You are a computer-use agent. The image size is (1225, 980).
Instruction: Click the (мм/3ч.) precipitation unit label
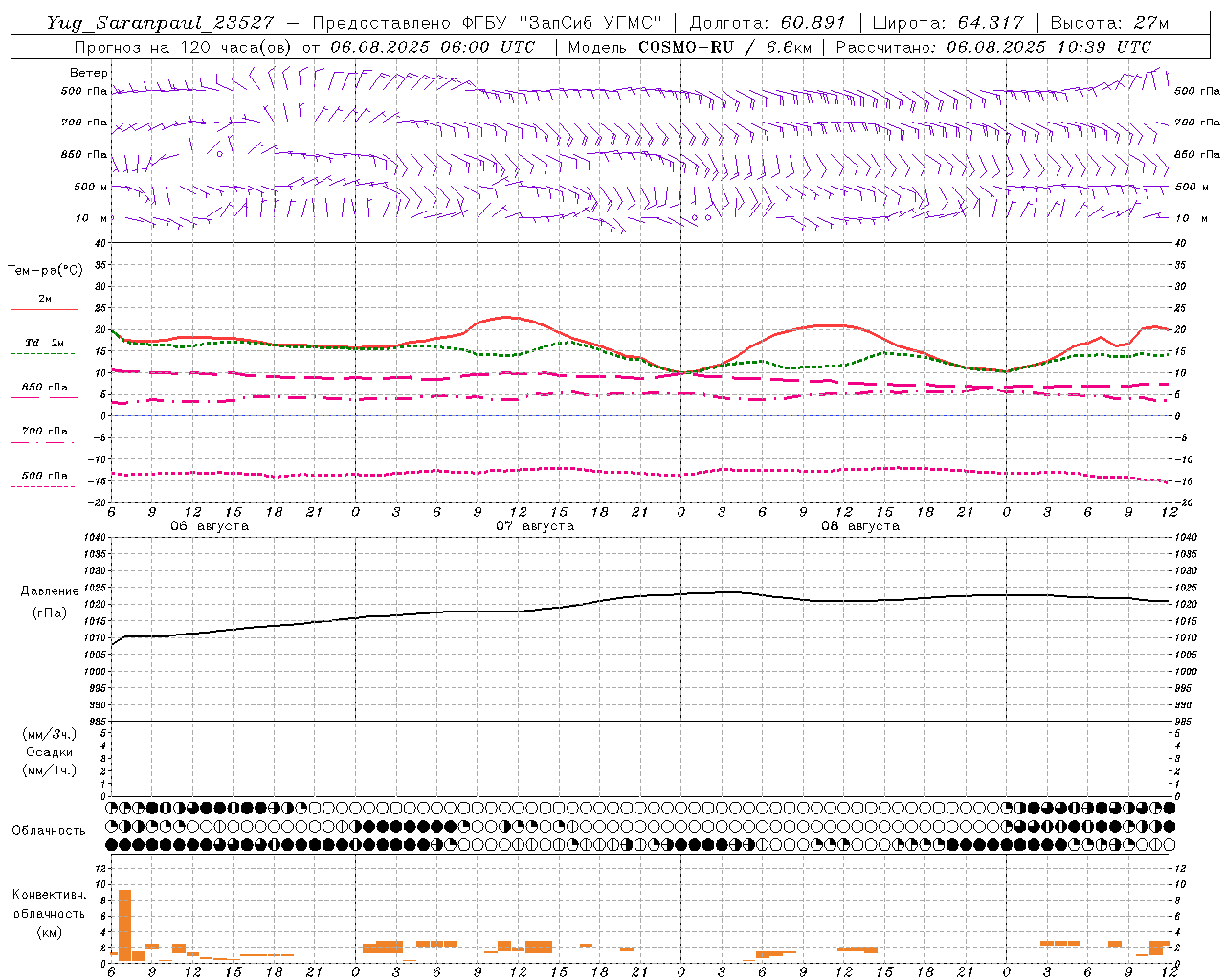coord(50,734)
